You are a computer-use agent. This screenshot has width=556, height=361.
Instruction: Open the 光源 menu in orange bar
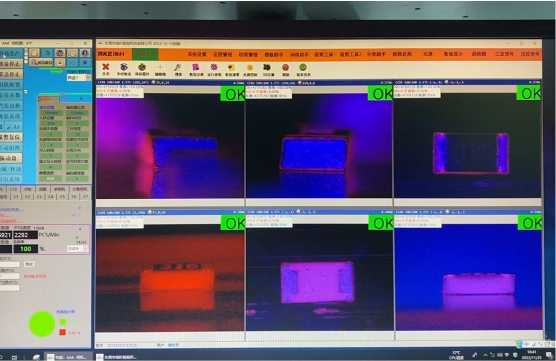click(x=428, y=54)
